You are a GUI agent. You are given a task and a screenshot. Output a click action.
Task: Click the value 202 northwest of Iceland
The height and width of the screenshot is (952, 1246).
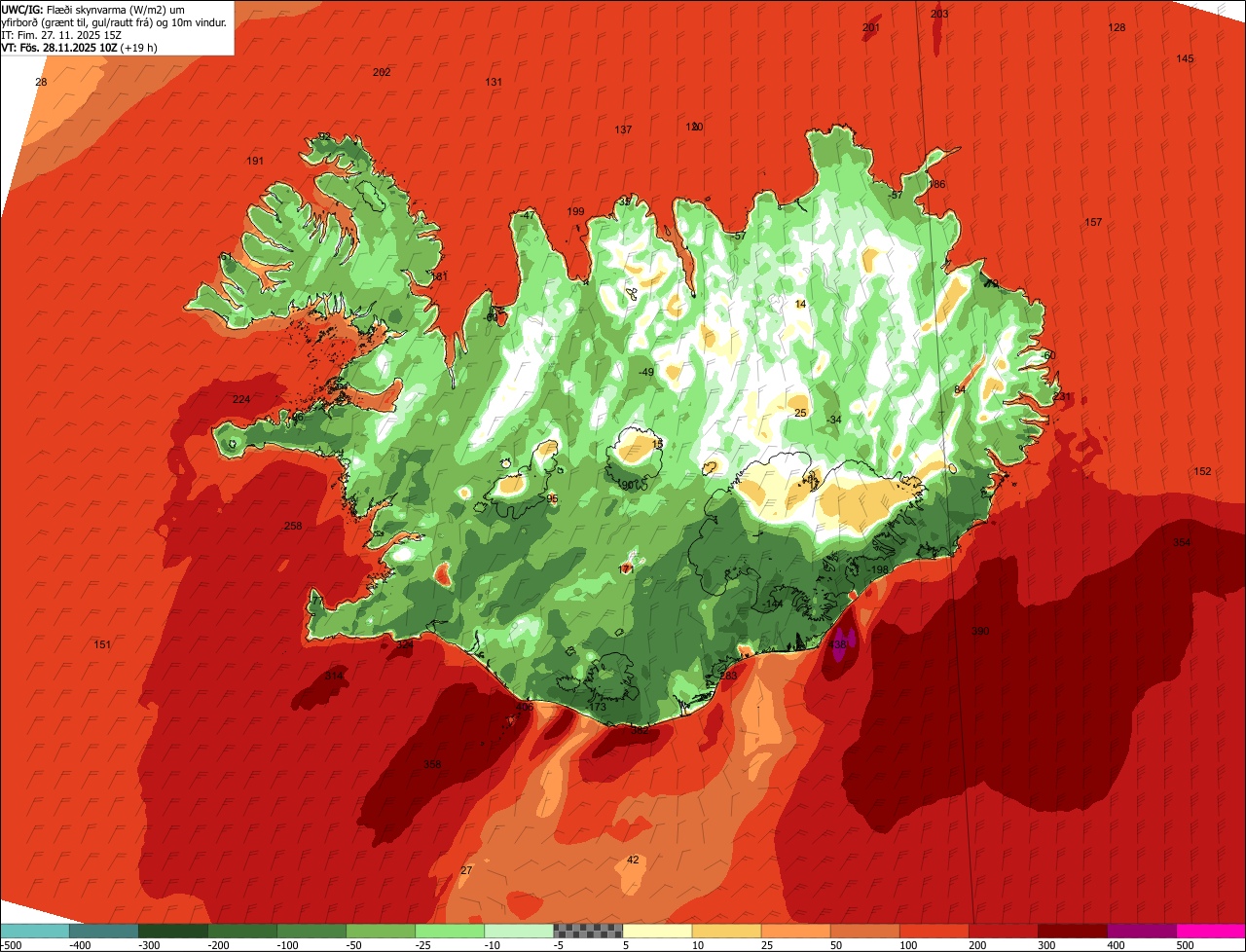click(x=382, y=72)
